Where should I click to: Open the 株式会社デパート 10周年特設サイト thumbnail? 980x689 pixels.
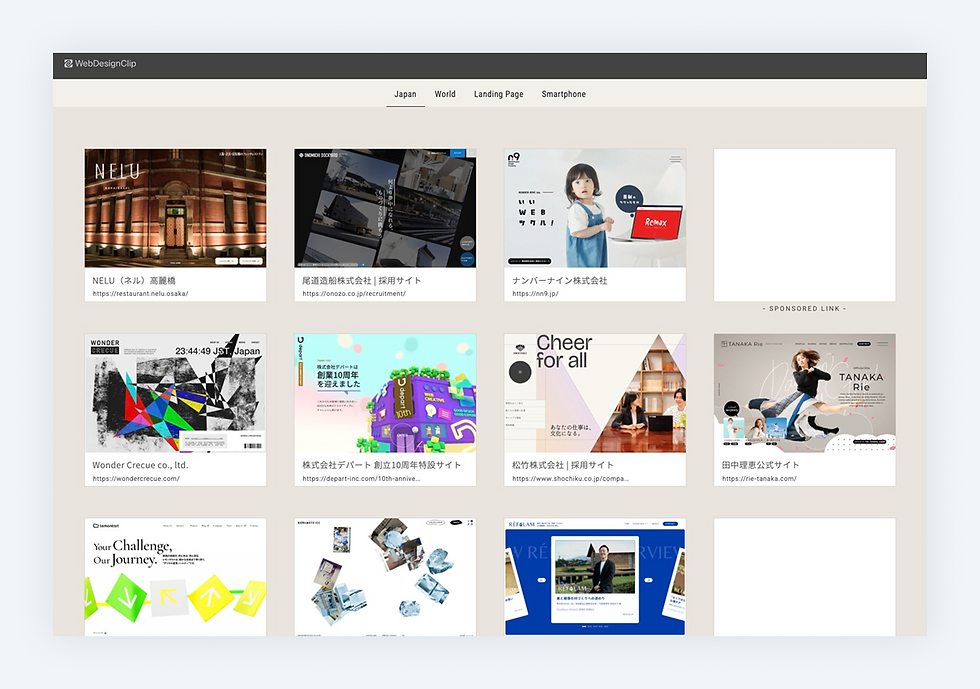coord(385,393)
